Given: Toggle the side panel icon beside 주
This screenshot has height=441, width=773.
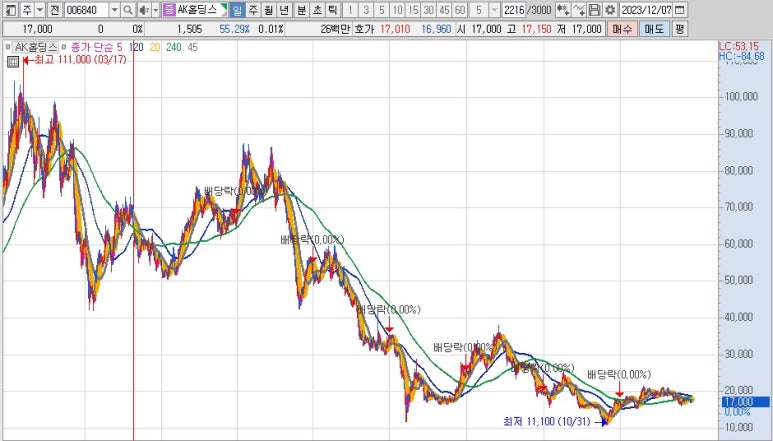Looking at the screenshot, I should (11, 9).
